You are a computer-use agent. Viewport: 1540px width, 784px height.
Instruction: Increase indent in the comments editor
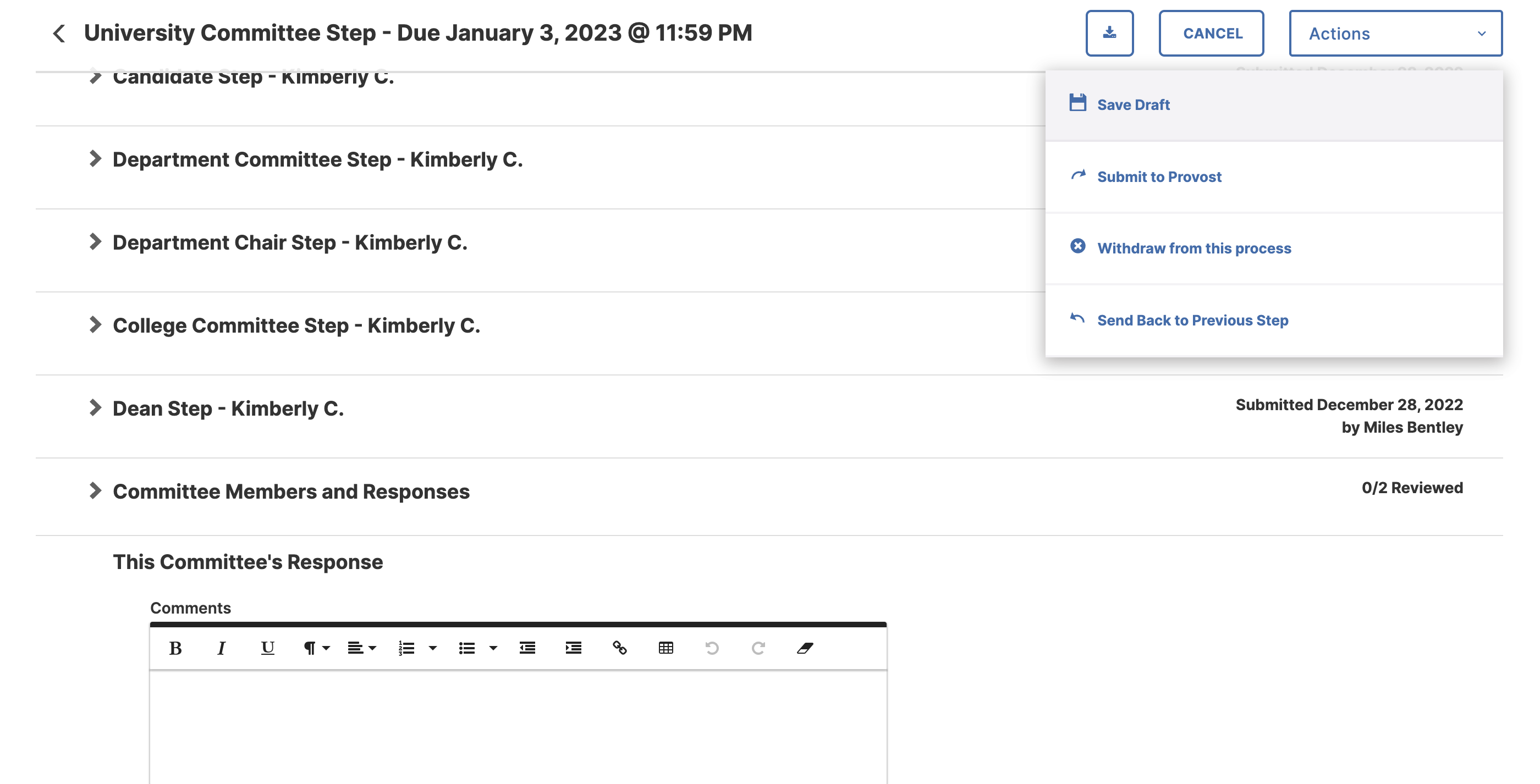pos(572,648)
